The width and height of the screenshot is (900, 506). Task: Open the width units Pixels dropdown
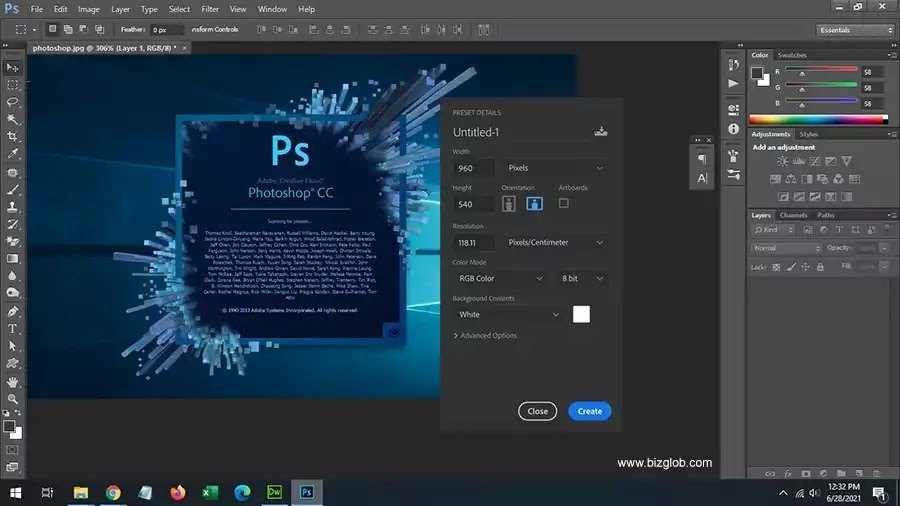(555, 168)
